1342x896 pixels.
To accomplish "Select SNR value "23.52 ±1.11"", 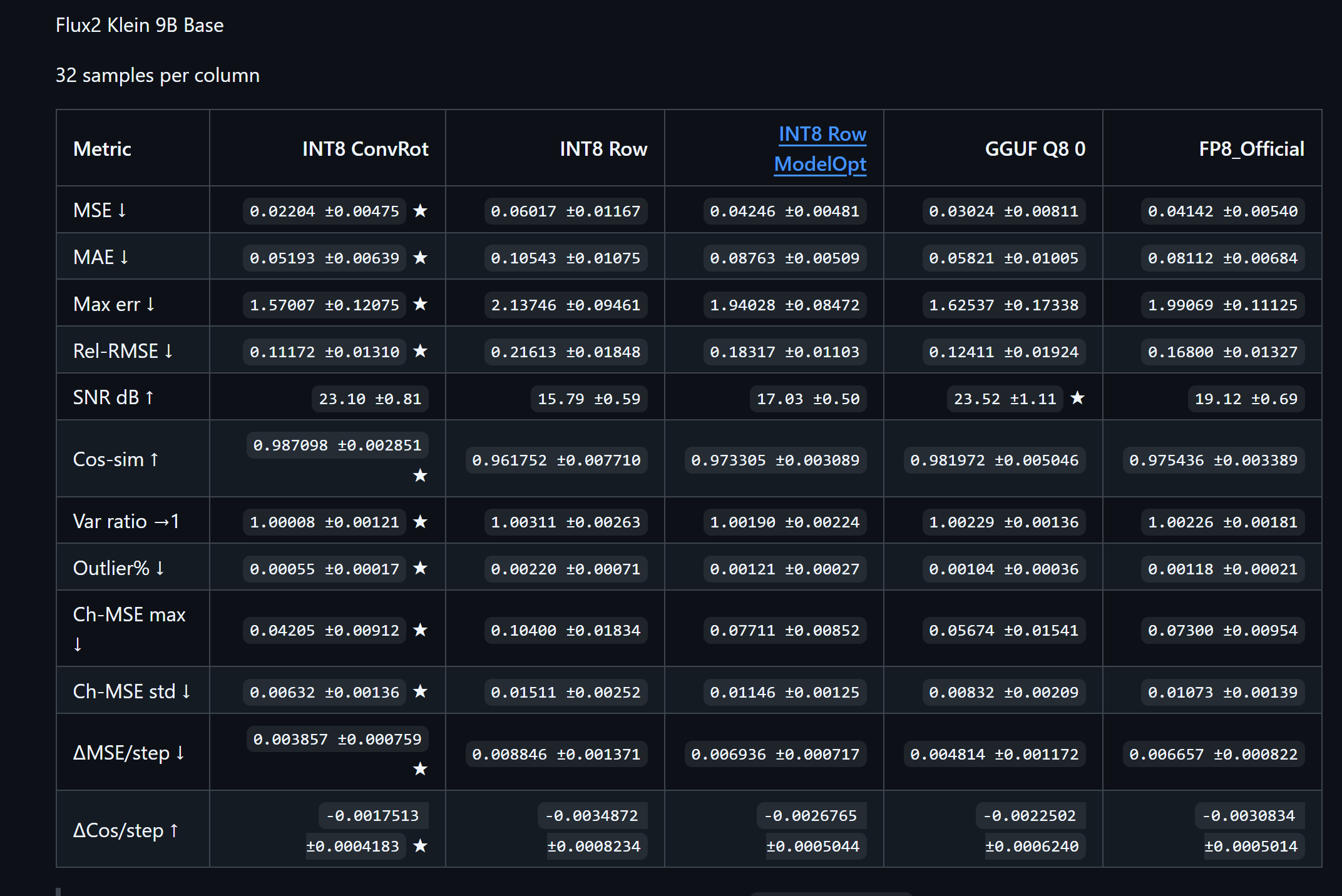I will pos(1005,399).
